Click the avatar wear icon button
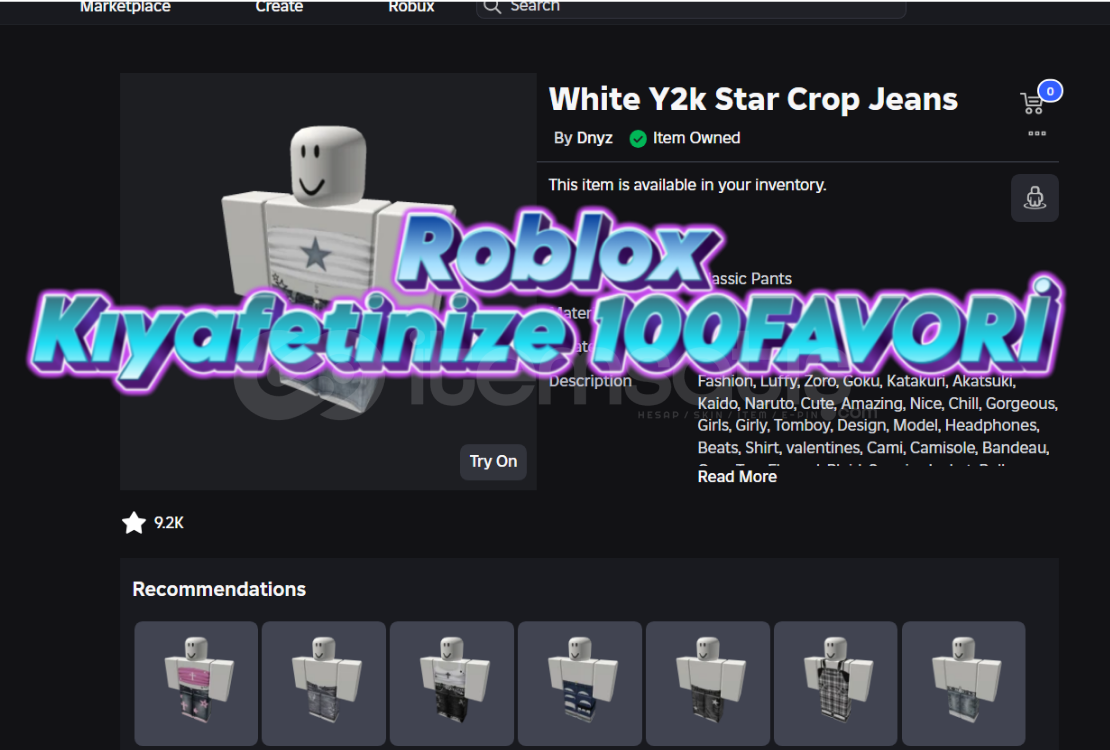Screen dimensions: 1110x750 [x=1034, y=198]
